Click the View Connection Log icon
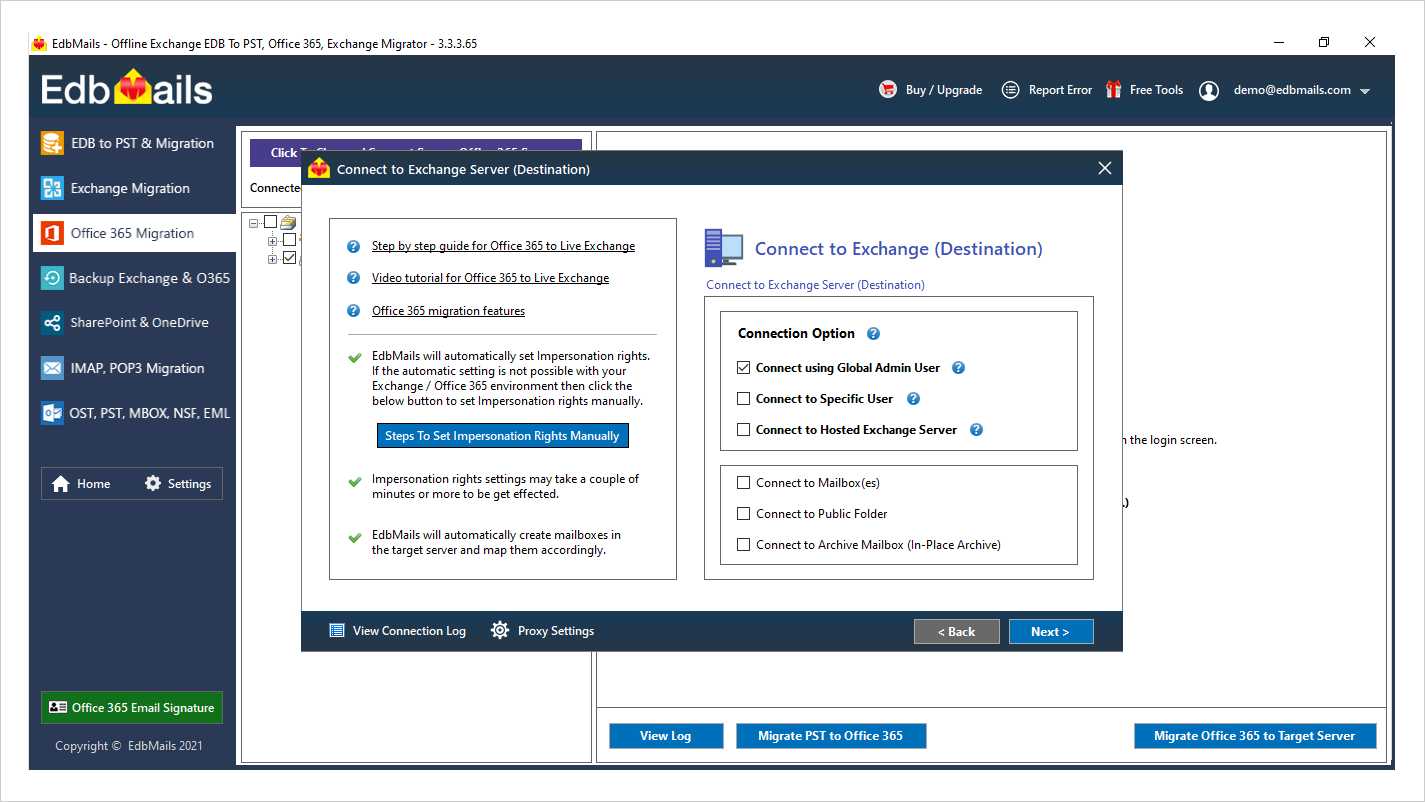This screenshot has height=802, width=1425. [x=337, y=631]
